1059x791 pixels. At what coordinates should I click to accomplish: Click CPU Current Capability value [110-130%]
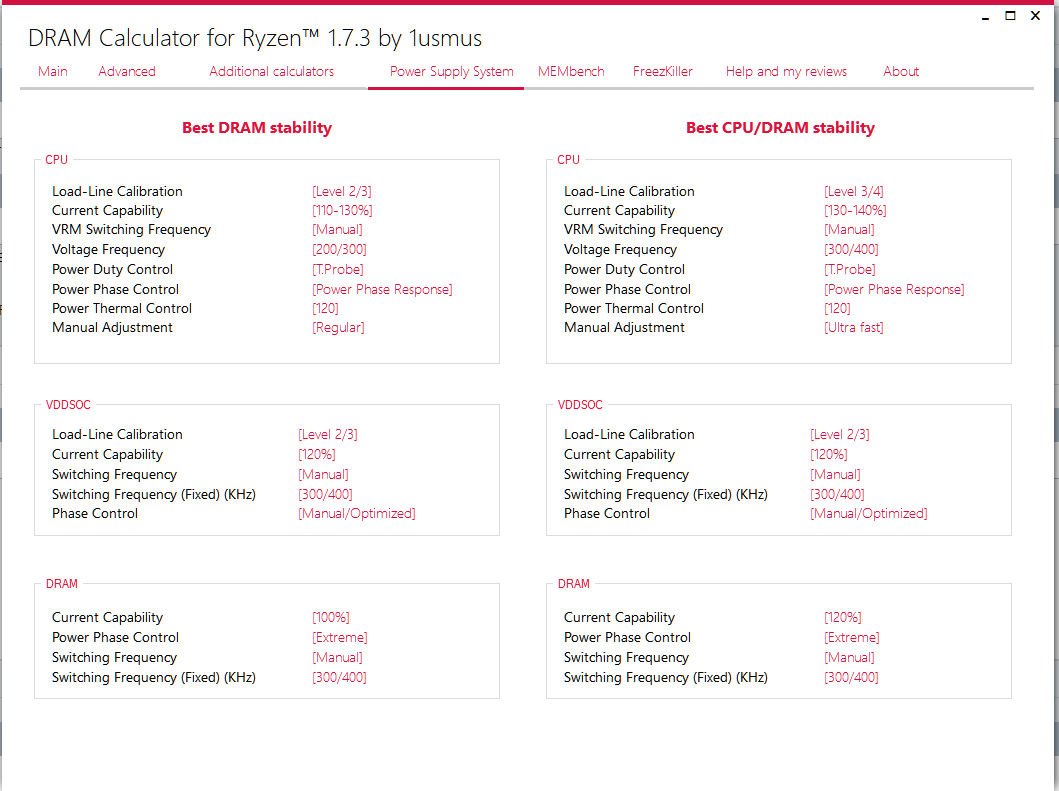click(342, 211)
